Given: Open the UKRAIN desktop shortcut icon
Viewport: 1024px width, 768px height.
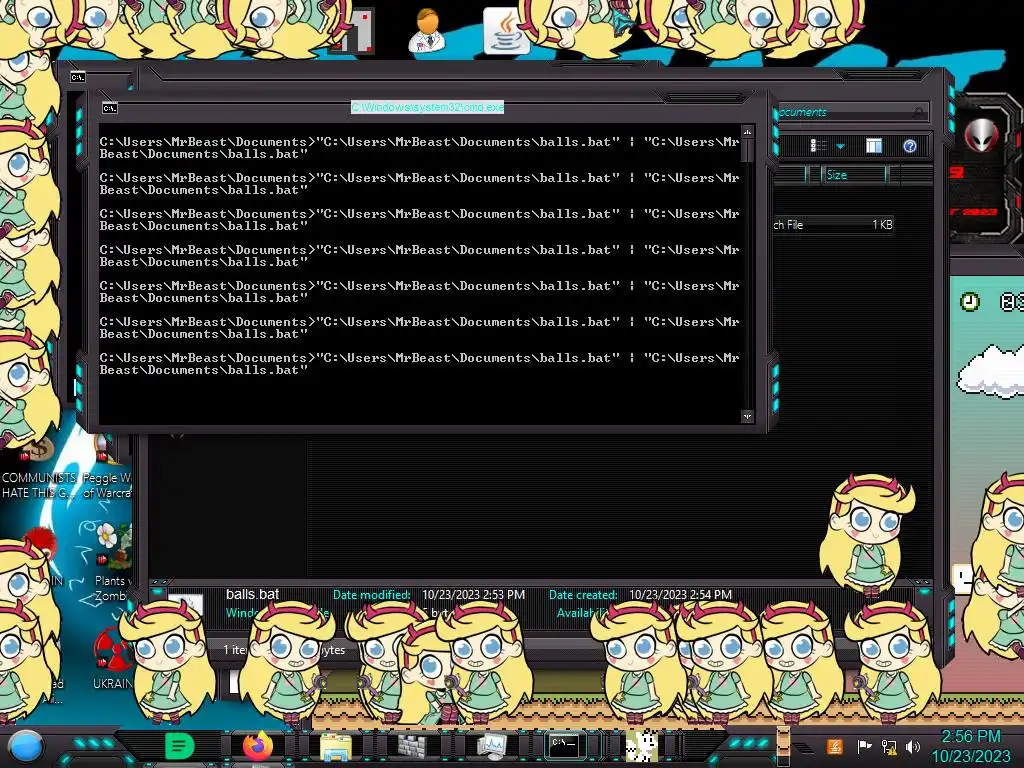Looking at the screenshot, I should tap(112, 658).
